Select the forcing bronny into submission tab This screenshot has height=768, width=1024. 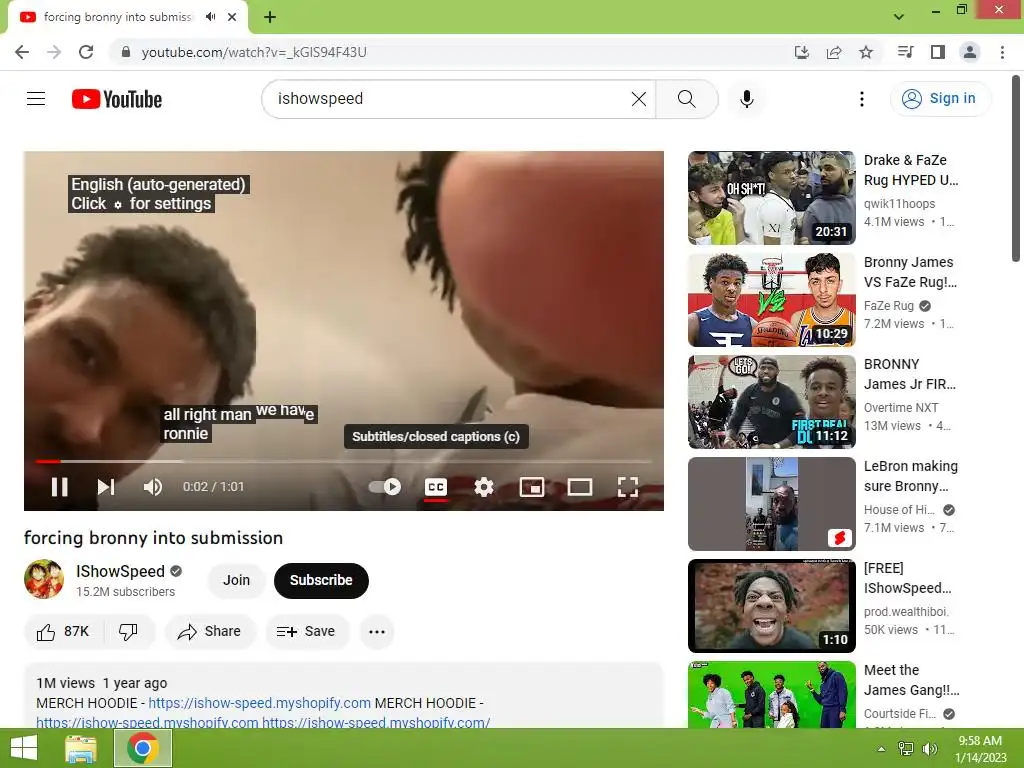(x=118, y=17)
